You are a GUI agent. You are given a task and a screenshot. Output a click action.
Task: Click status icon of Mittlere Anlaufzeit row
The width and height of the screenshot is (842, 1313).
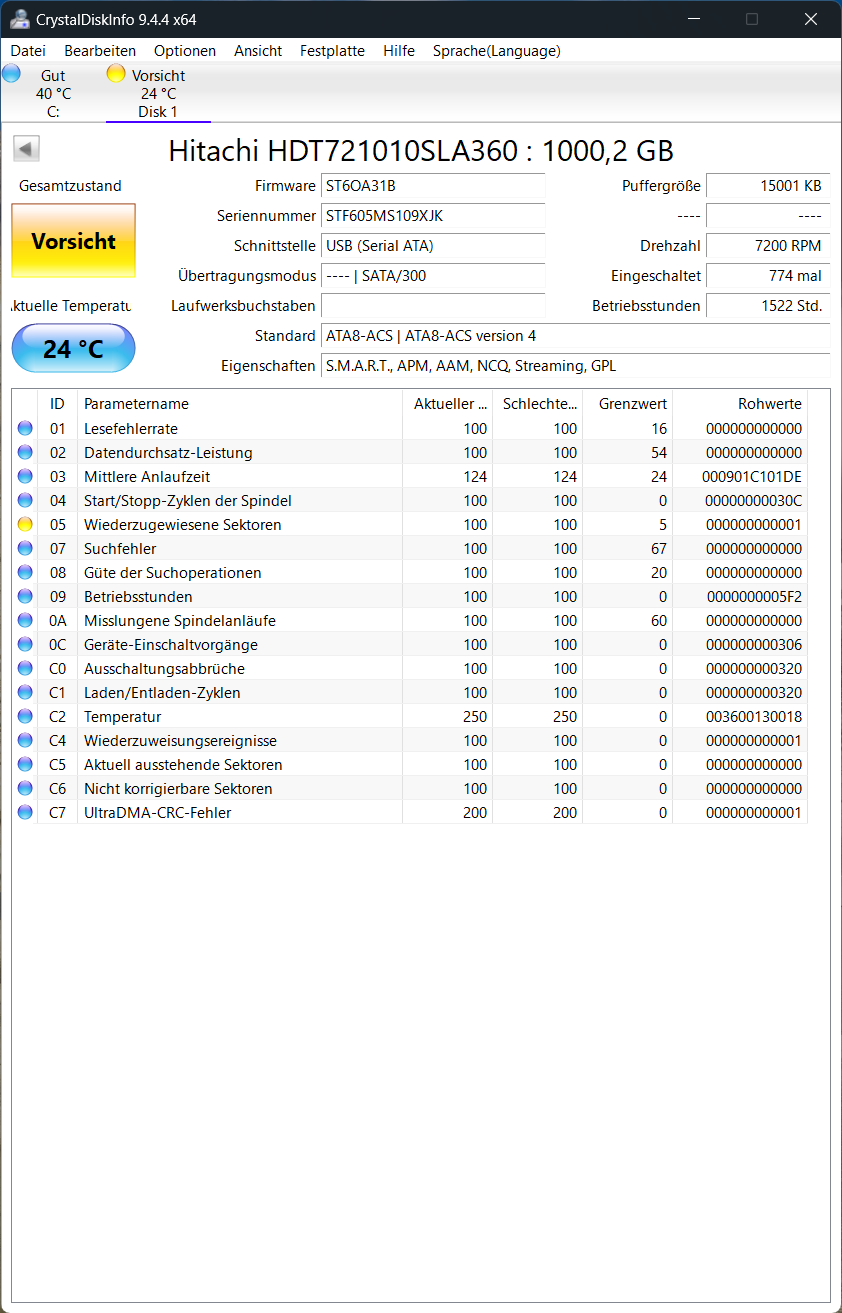25,477
